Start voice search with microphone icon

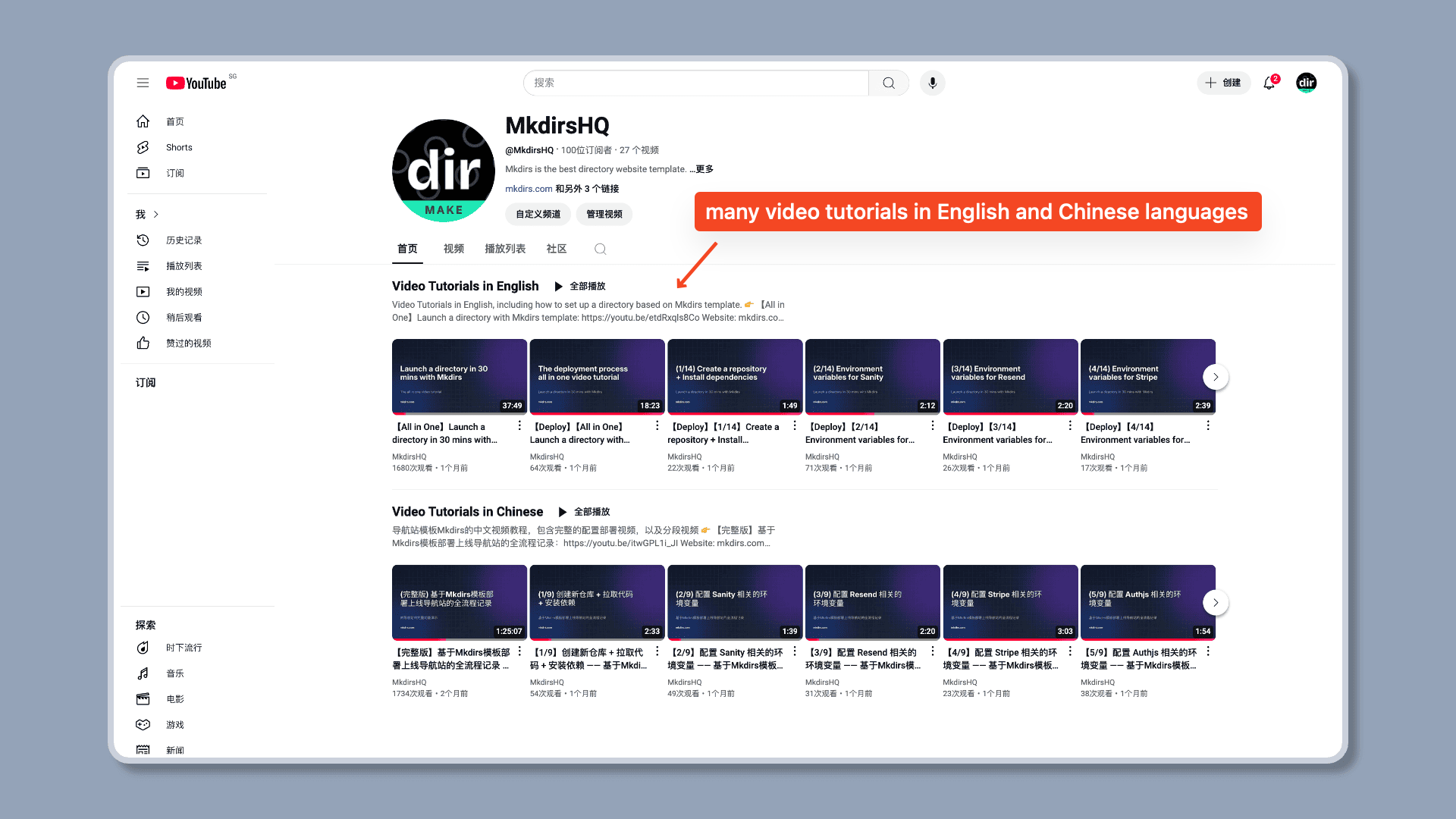(933, 83)
